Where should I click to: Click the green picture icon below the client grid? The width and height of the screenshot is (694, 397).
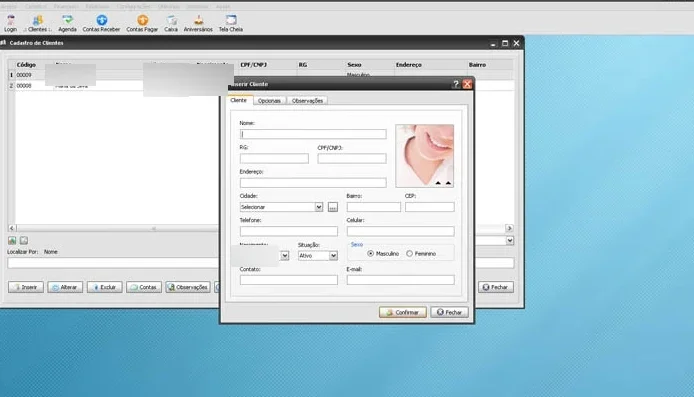tap(12, 240)
